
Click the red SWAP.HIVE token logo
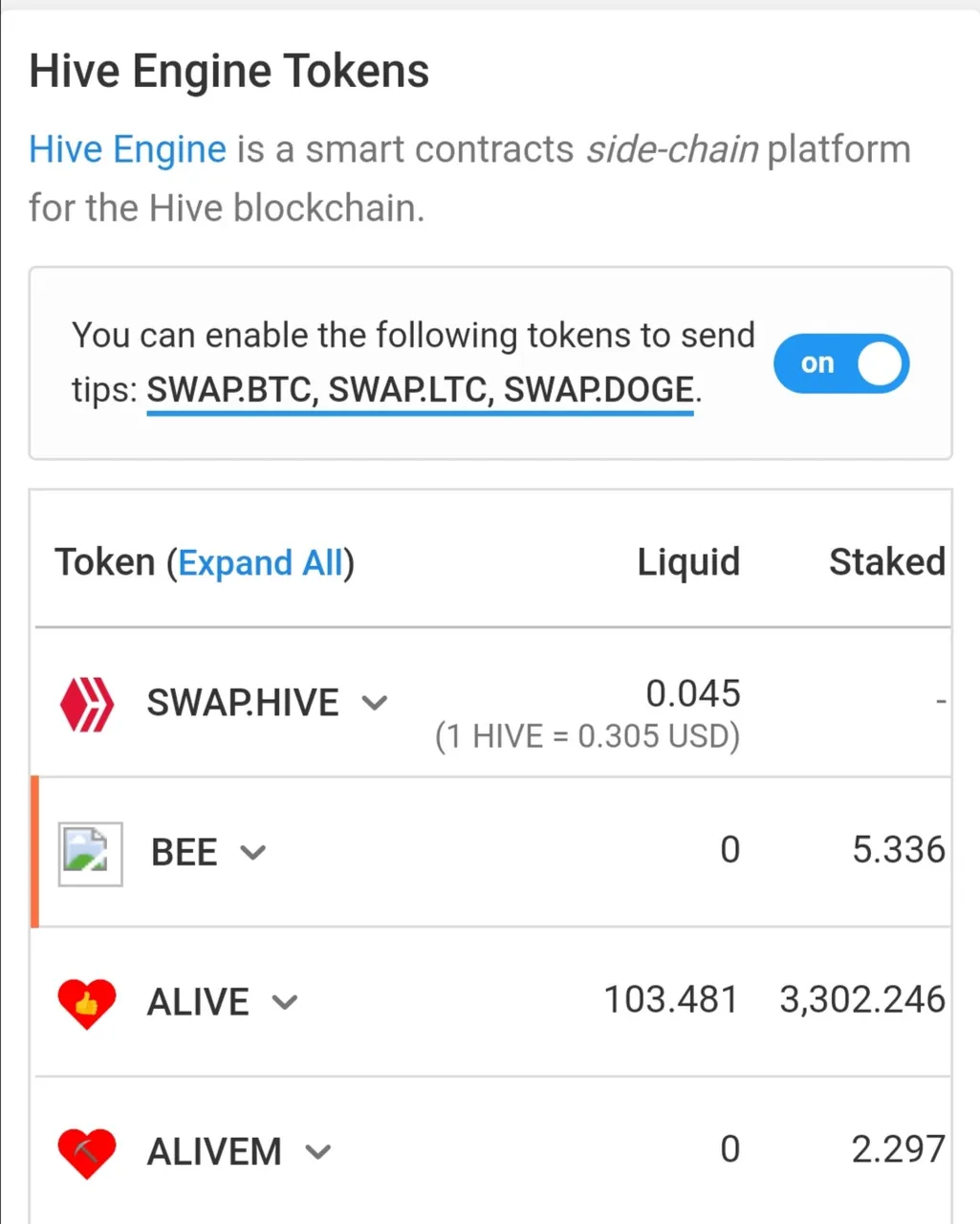(87, 705)
